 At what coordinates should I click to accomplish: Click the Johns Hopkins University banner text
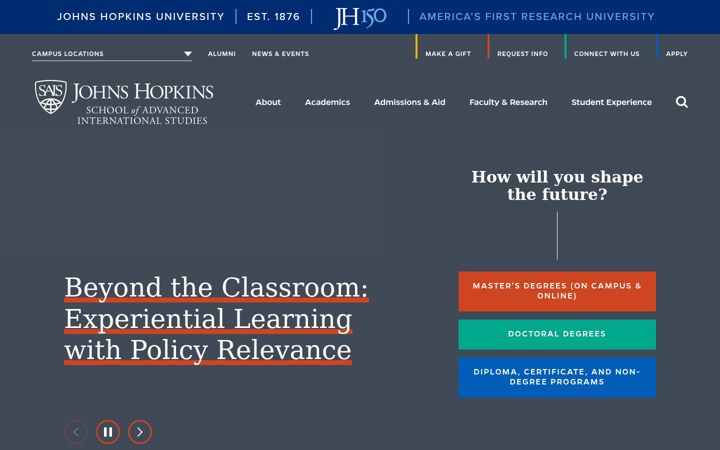coord(141,17)
